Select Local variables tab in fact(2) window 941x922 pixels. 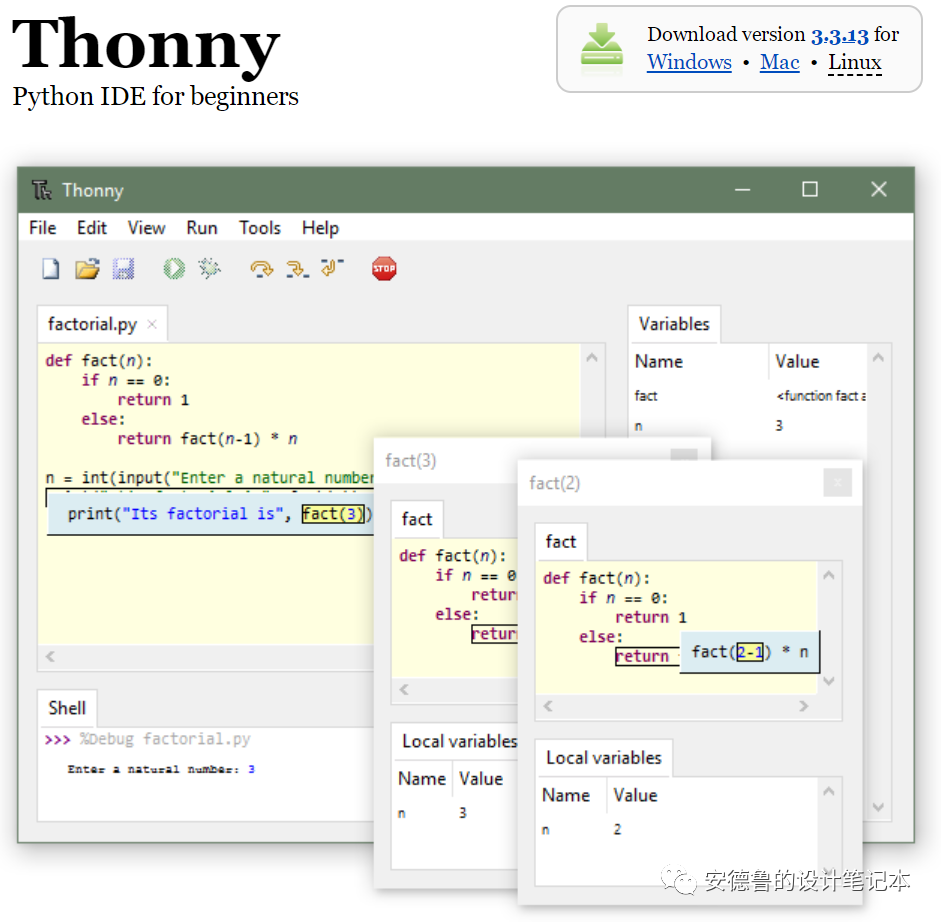point(604,758)
